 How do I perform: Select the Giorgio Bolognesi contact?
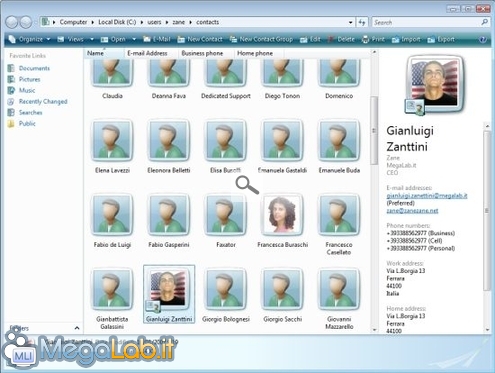coord(226,295)
